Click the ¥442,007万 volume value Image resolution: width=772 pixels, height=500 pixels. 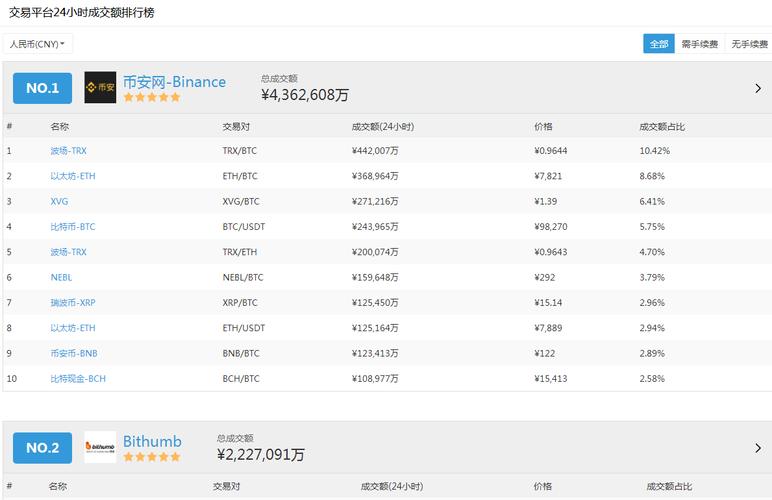(375, 151)
